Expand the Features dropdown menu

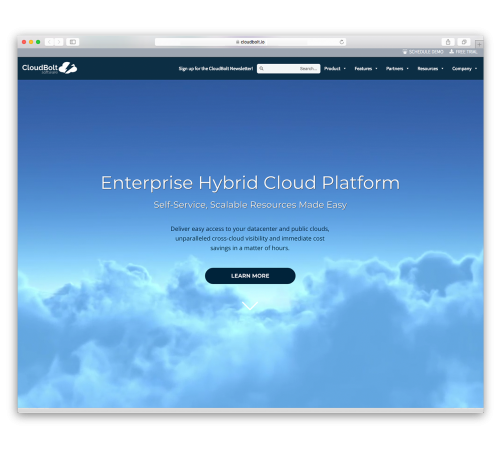[366, 69]
